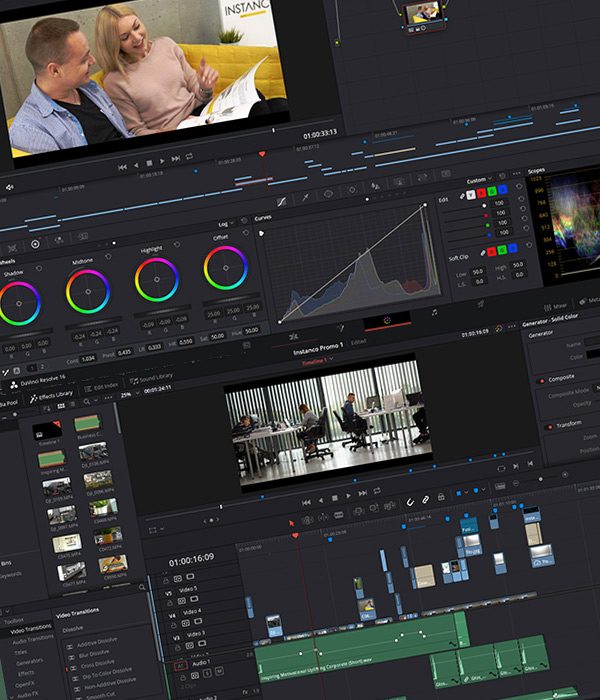The image size is (600, 700).
Task: Open media pool three-dots options menu
Action: [107, 398]
